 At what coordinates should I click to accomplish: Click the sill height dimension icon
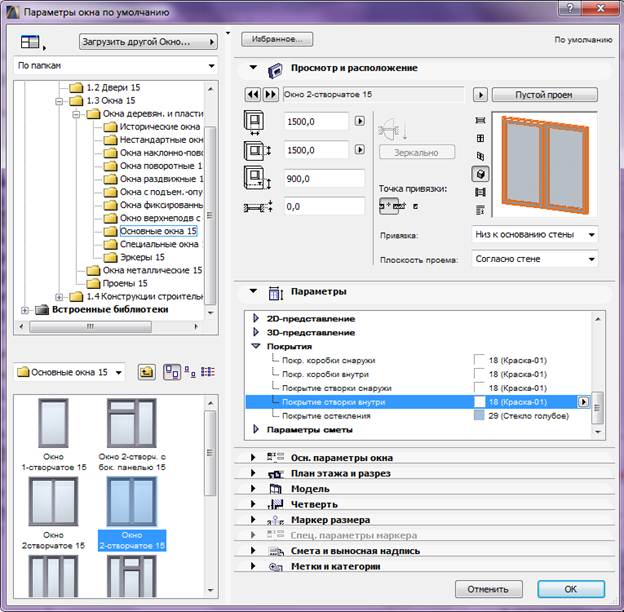click(256, 178)
